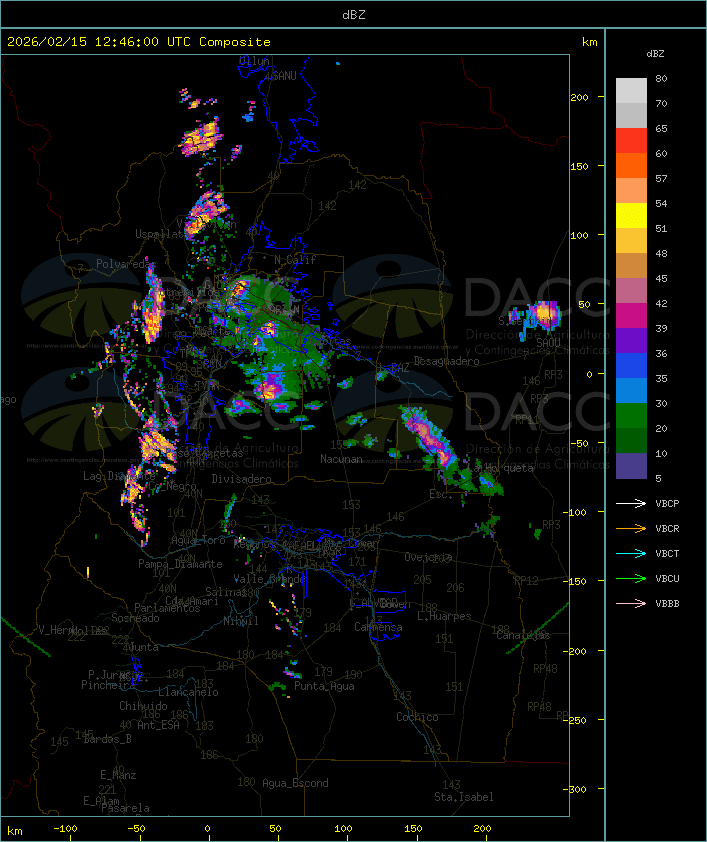Pick the dark orange 57-60 dBZ swatch

point(631,165)
